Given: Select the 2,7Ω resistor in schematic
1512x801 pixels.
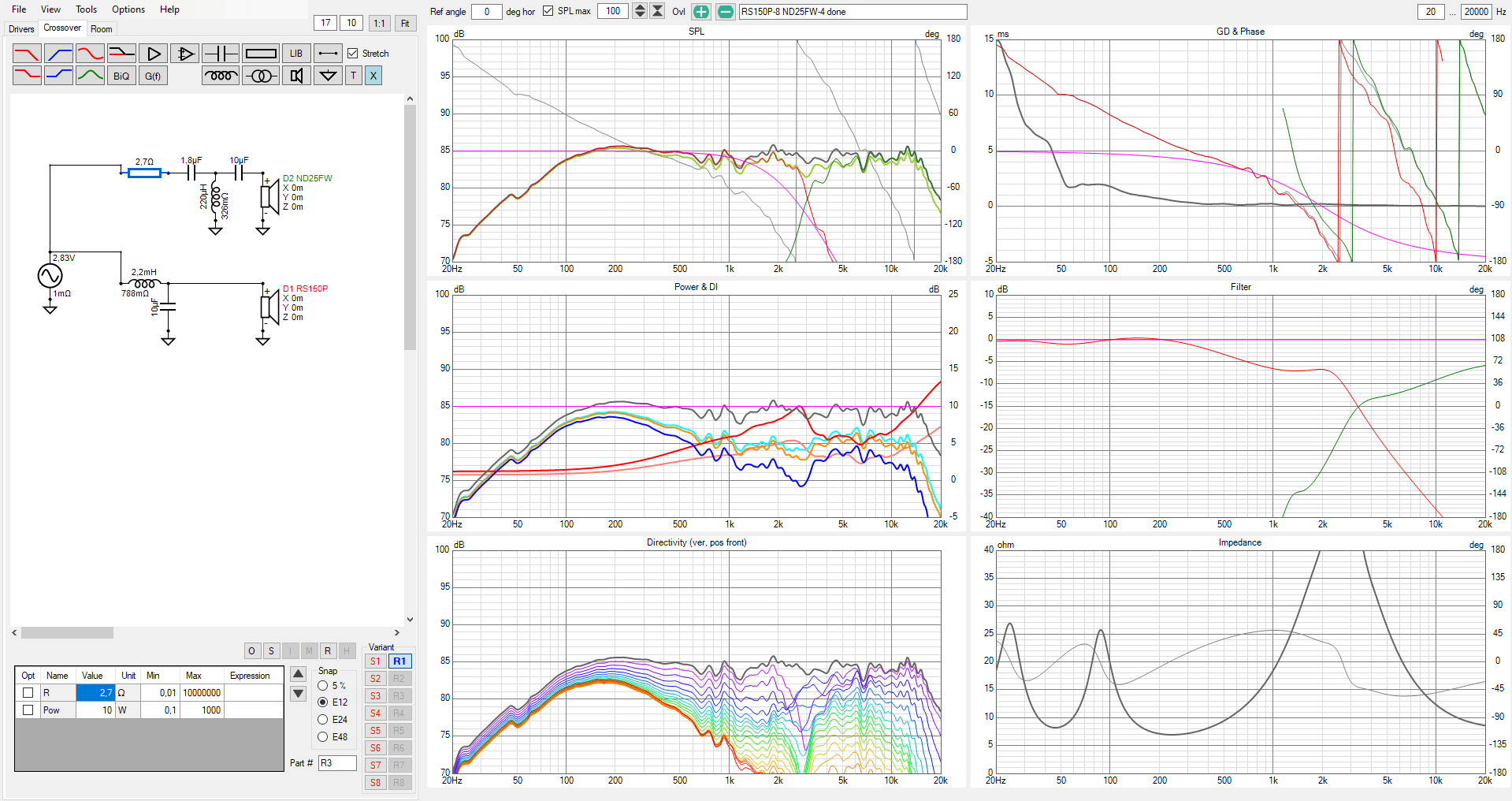Looking at the screenshot, I should point(144,173).
